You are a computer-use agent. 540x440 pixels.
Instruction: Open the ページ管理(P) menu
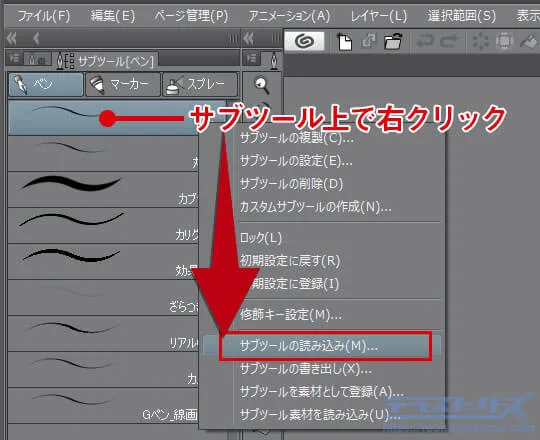pyautogui.click(x=191, y=16)
